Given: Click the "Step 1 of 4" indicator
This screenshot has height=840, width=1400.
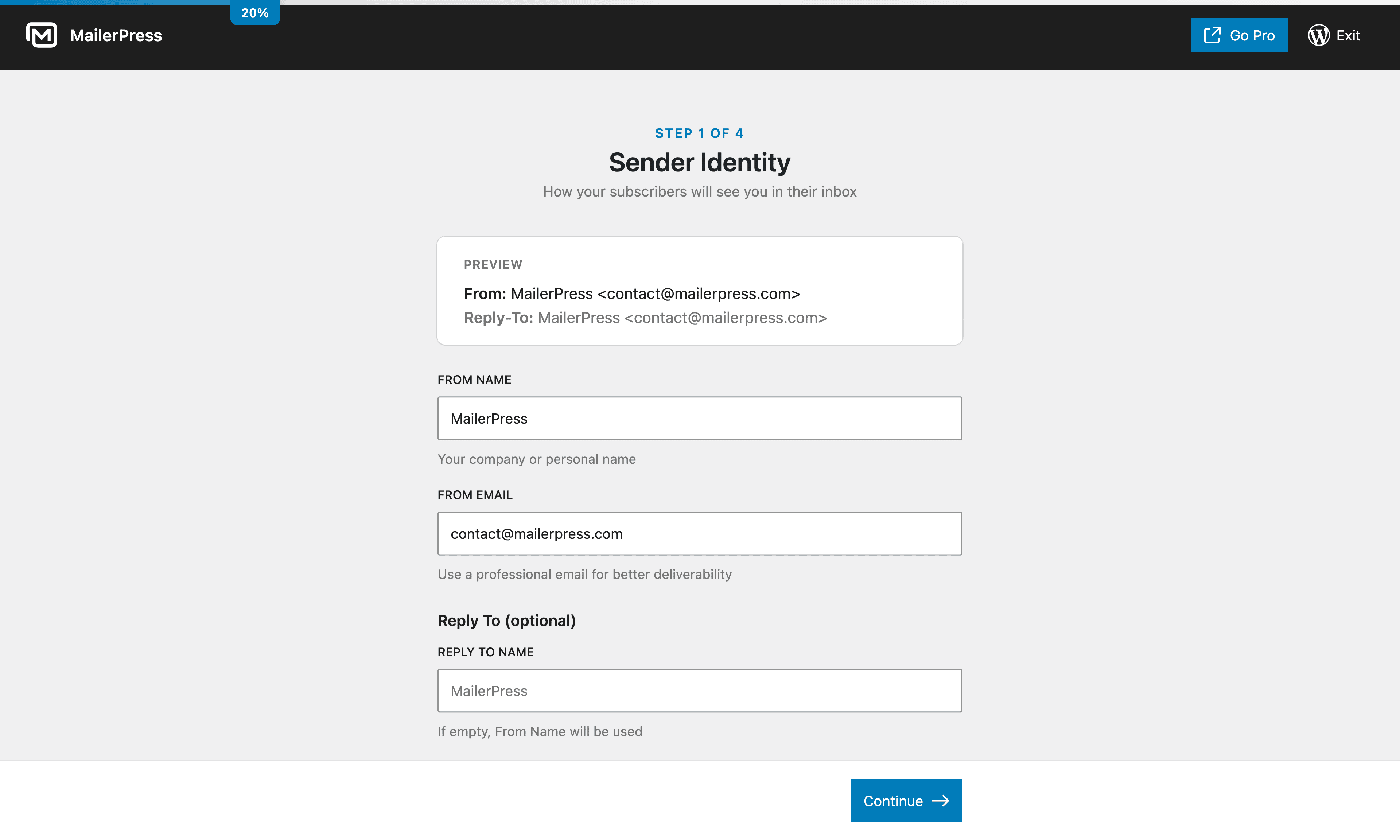Looking at the screenshot, I should (699, 133).
